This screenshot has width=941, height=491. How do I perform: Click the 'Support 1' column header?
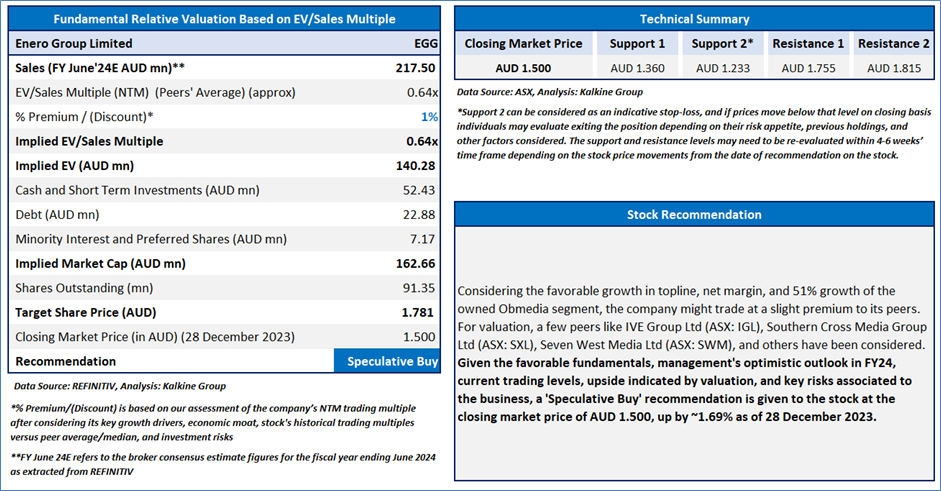637,44
